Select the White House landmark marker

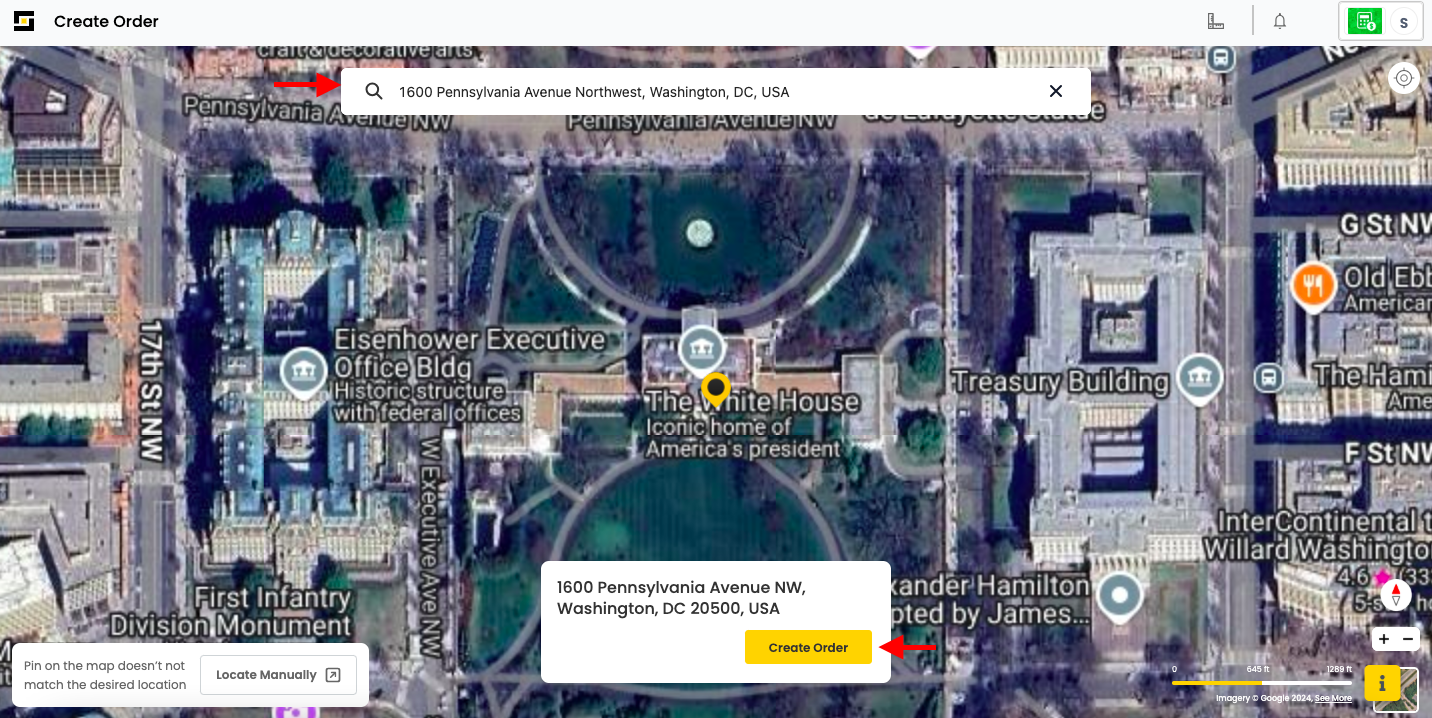coord(701,351)
